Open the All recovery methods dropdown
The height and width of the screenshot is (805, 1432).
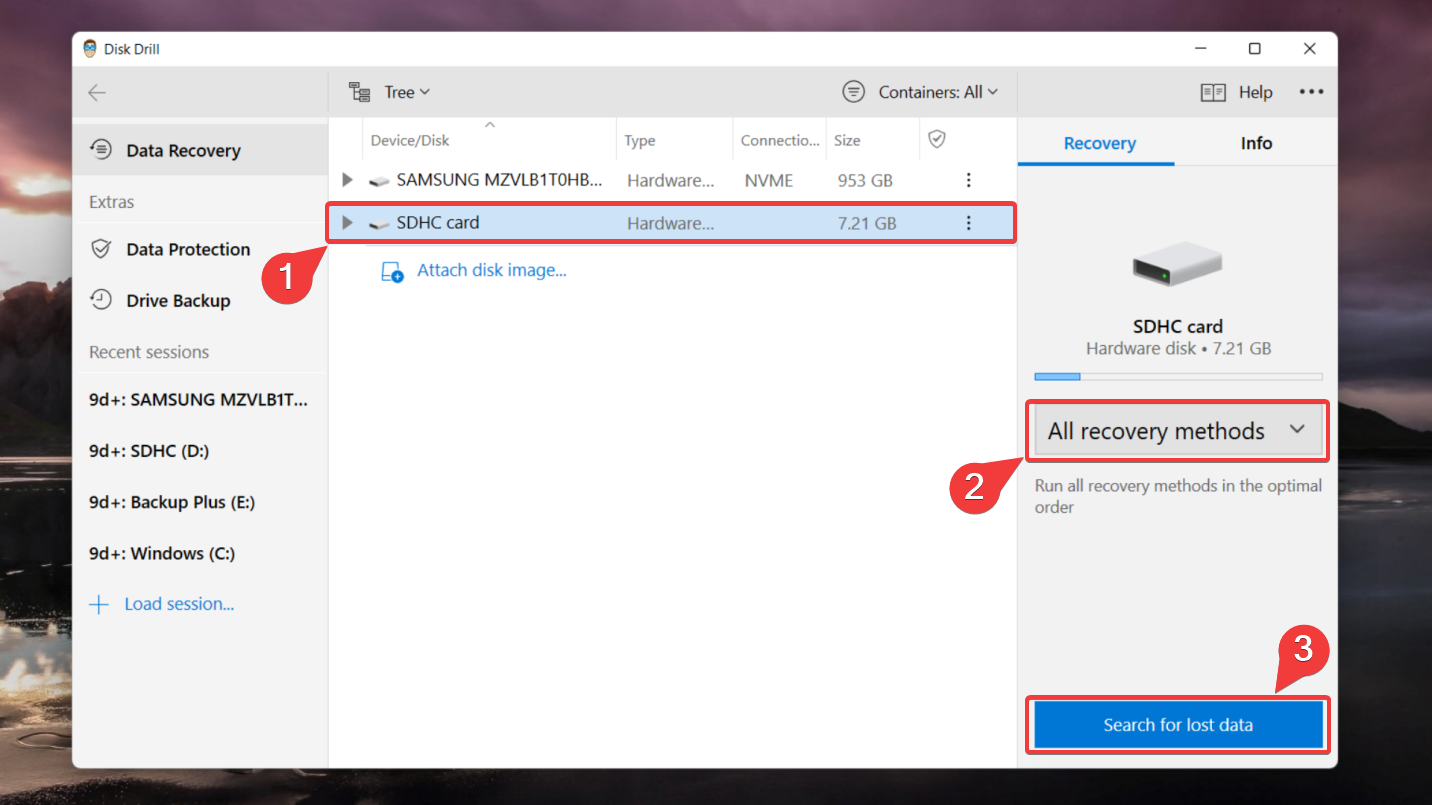pyautogui.click(x=1178, y=431)
